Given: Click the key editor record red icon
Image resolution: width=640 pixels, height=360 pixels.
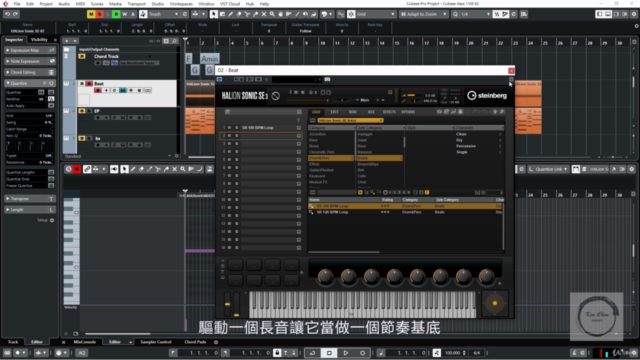Looking at the screenshot, I should [x=77, y=169].
